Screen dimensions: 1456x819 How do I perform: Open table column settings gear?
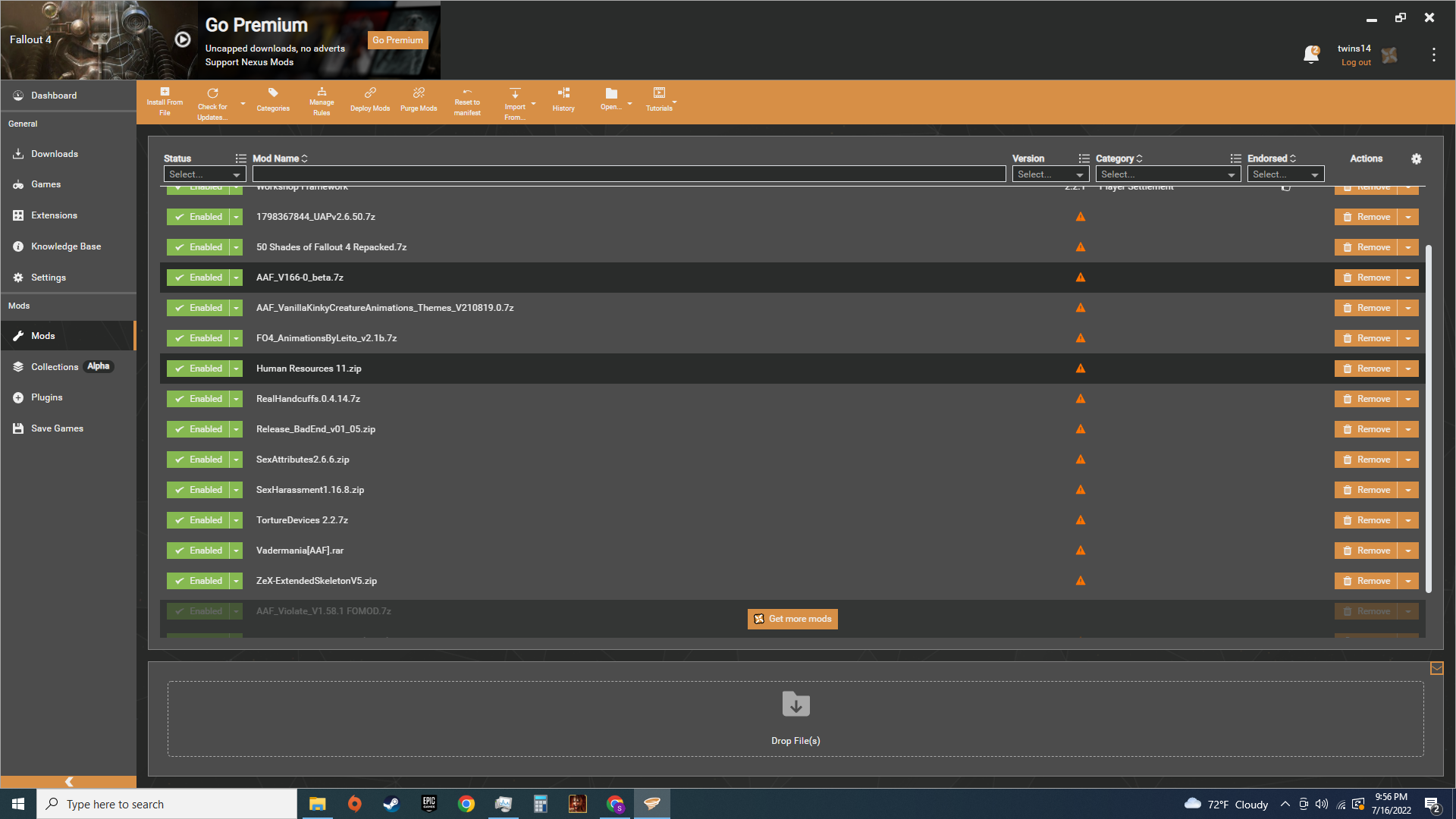coord(1416,158)
